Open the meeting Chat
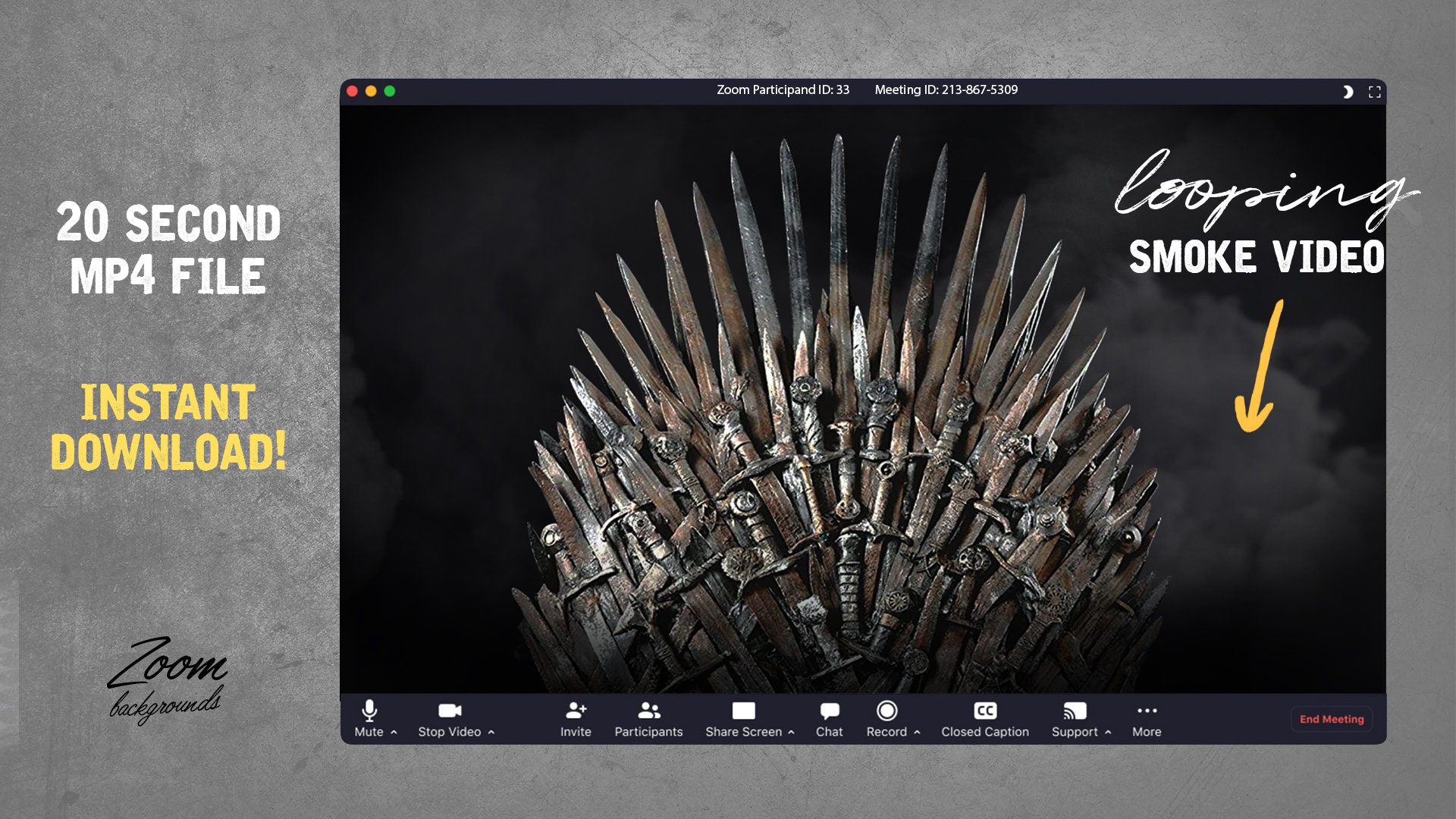1456x819 pixels. 829,719
